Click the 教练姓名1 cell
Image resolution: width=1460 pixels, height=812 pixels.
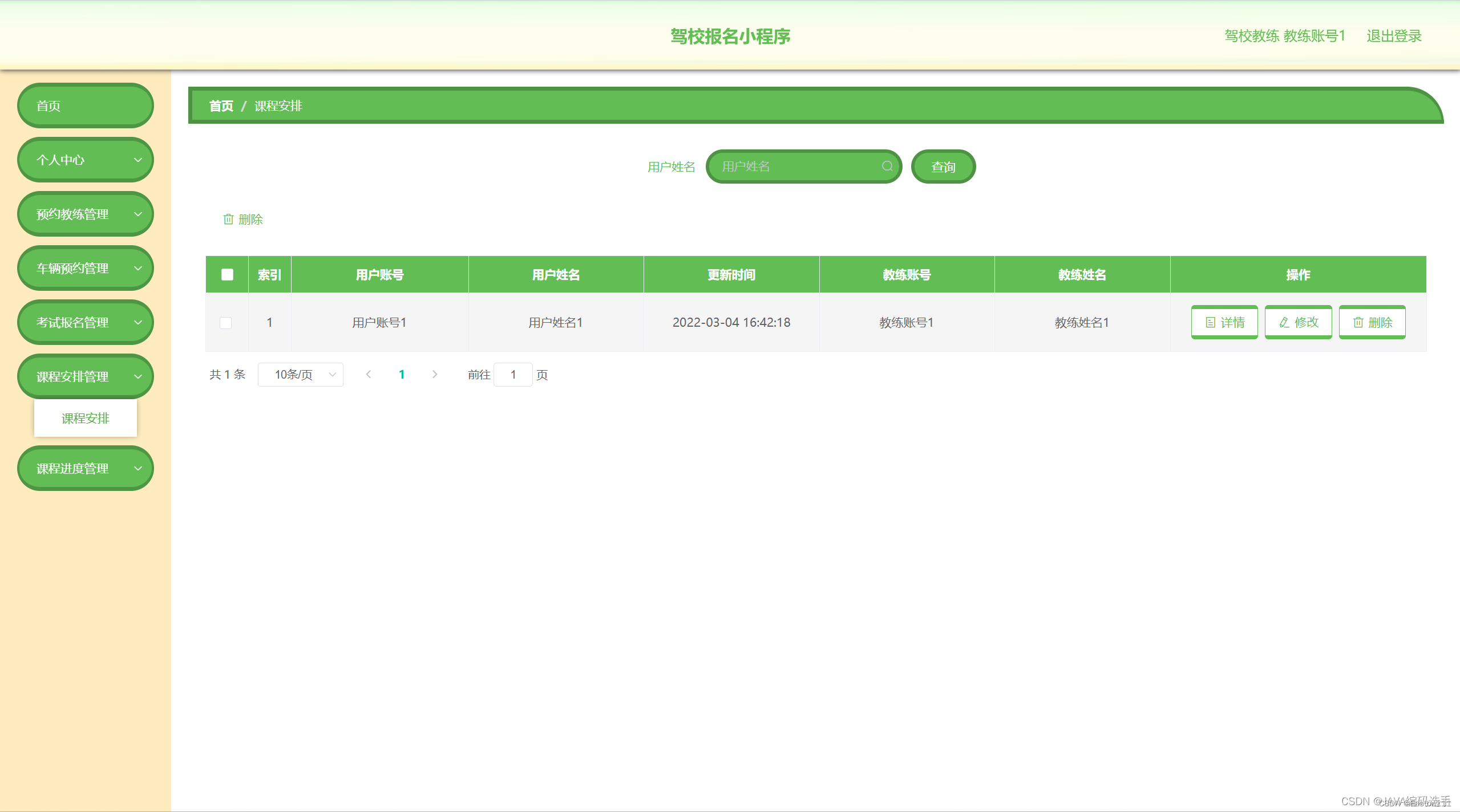pyautogui.click(x=1082, y=323)
